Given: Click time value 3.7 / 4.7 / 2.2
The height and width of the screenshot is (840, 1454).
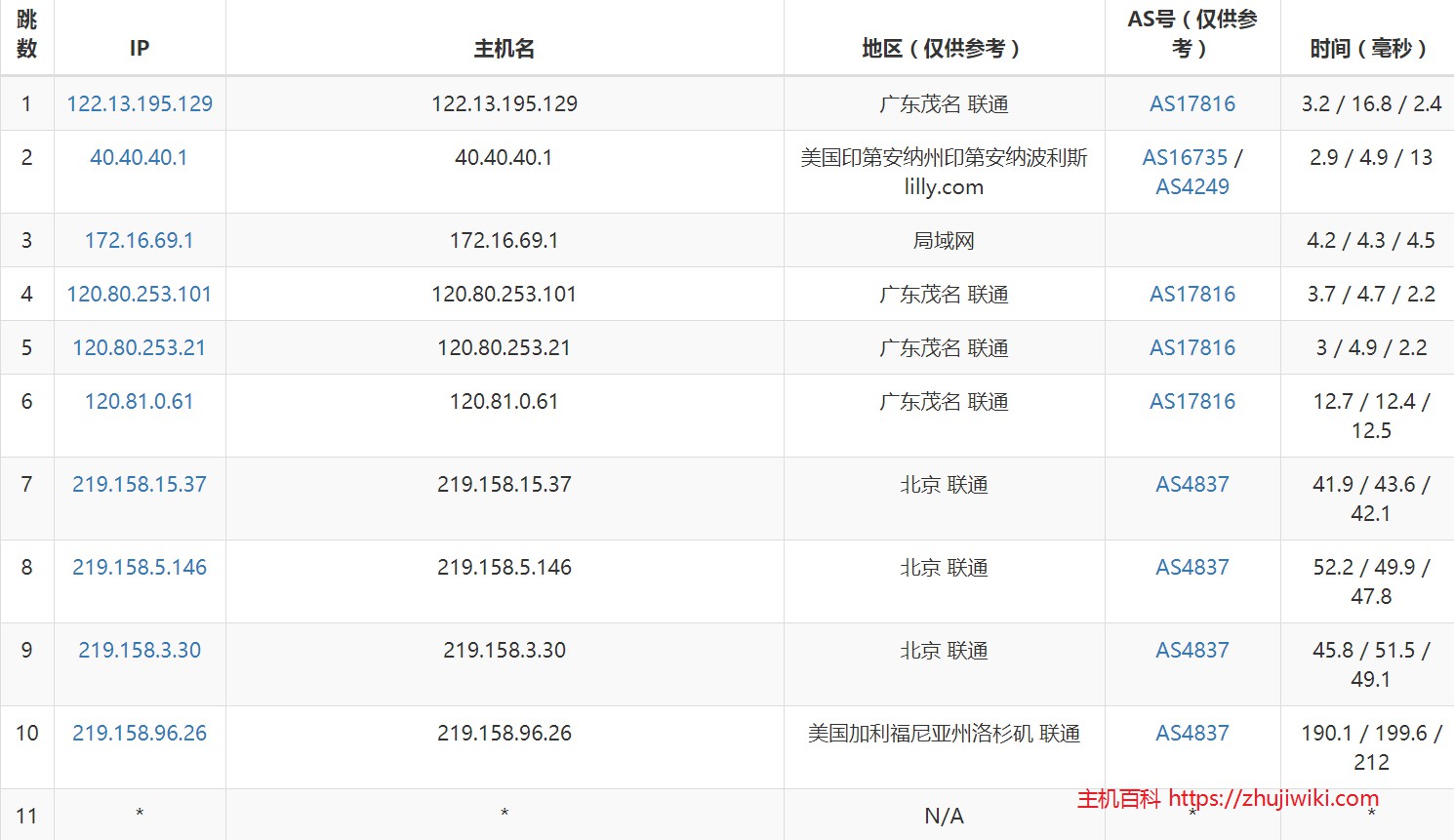Looking at the screenshot, I should pyautogui.click(x=1371, y=294).
